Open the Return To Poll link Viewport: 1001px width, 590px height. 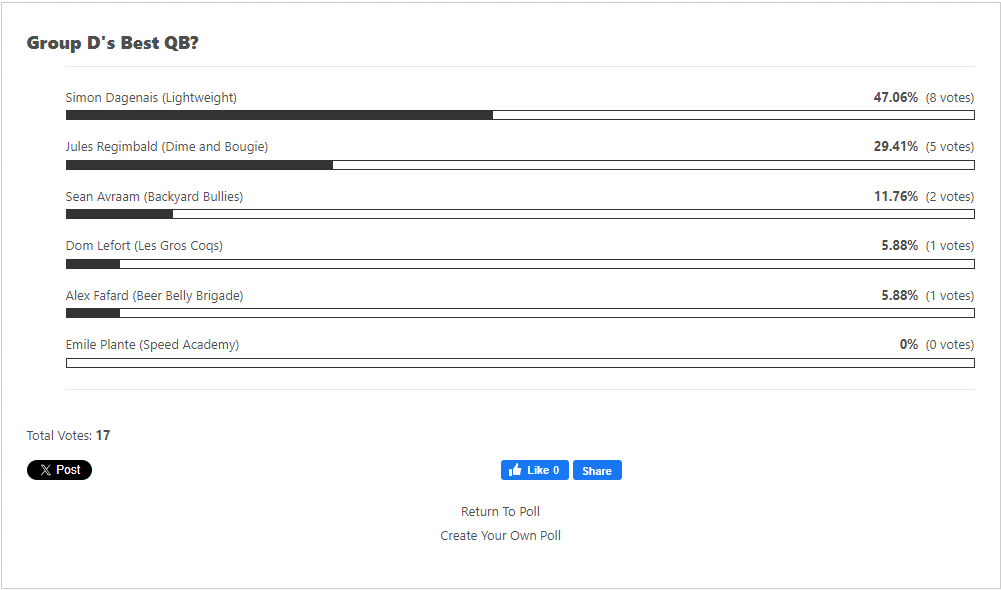500,511
